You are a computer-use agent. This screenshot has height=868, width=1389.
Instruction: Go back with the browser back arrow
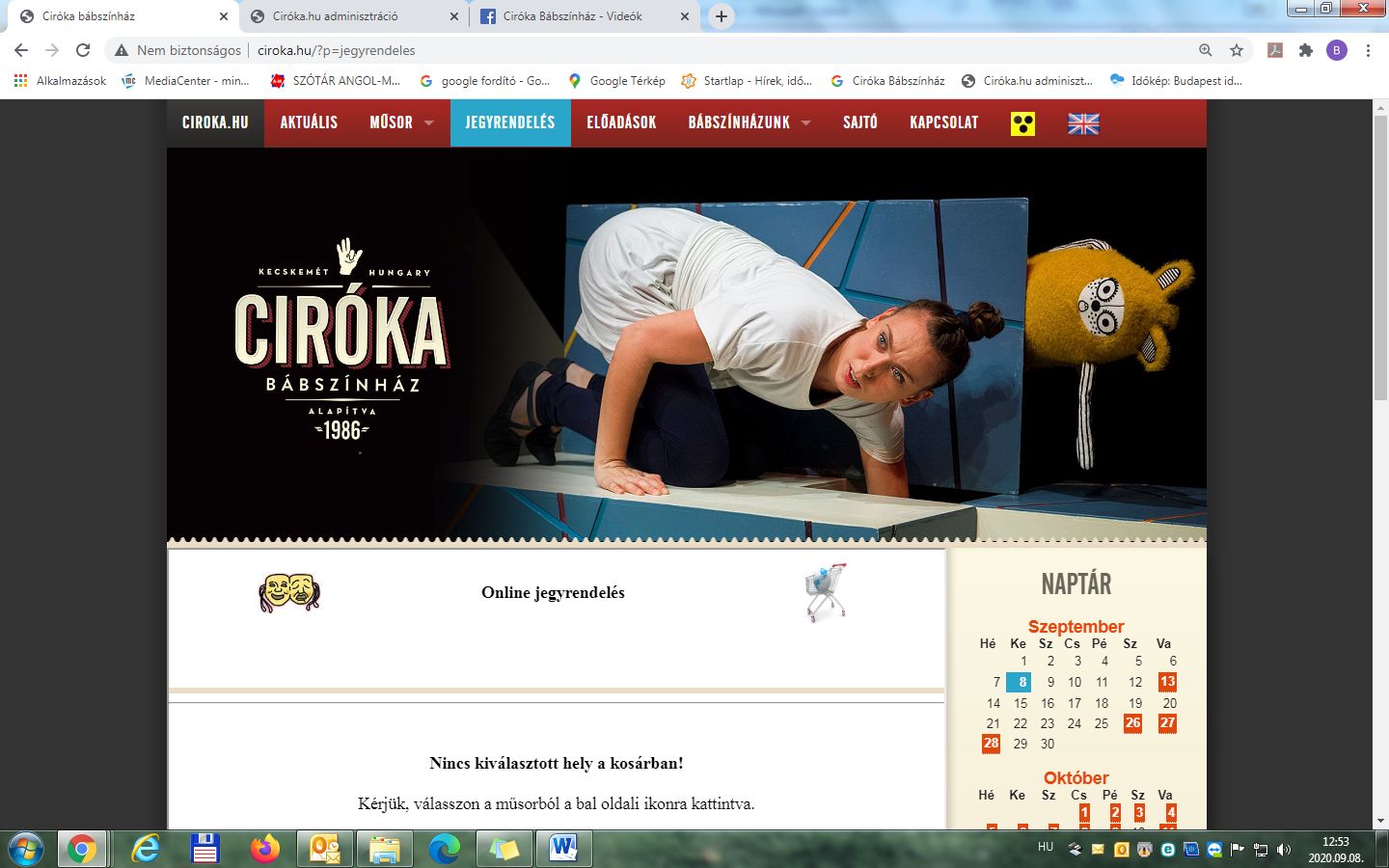[21, 50]
